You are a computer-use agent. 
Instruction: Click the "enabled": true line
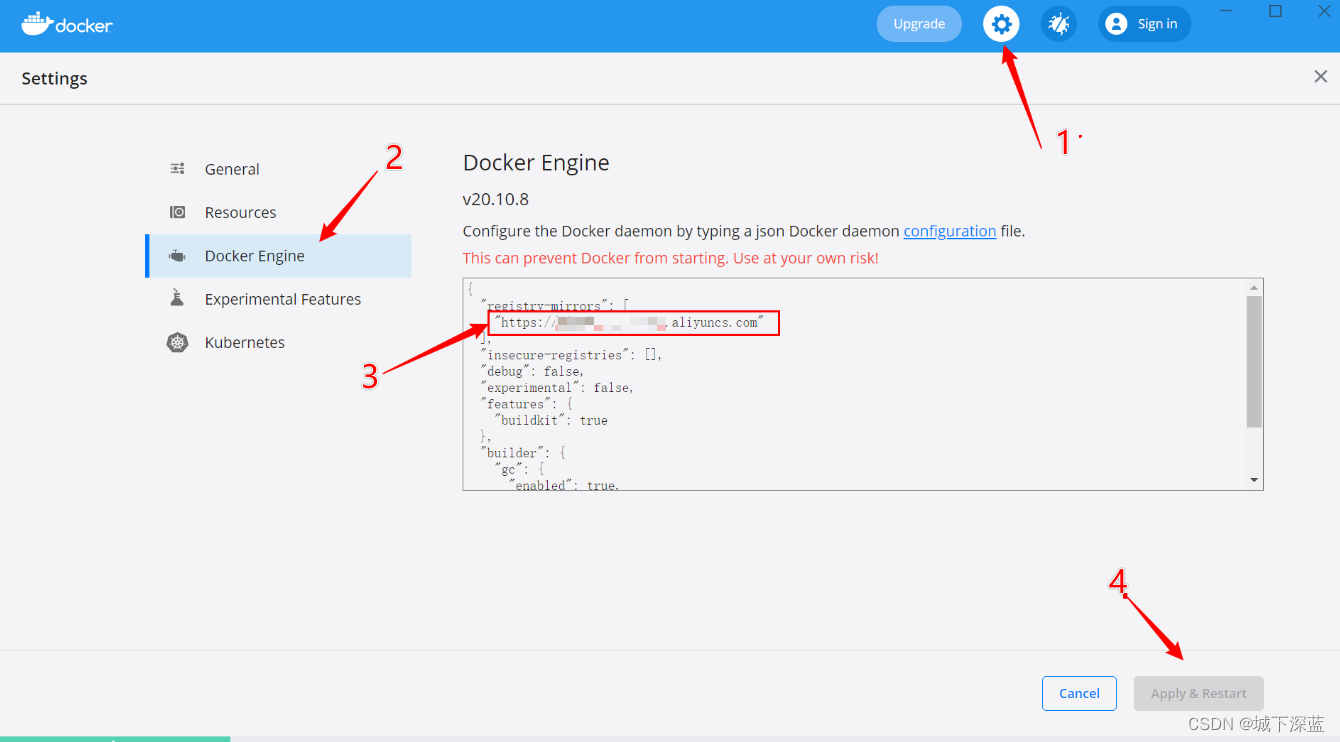coord(564,484)
